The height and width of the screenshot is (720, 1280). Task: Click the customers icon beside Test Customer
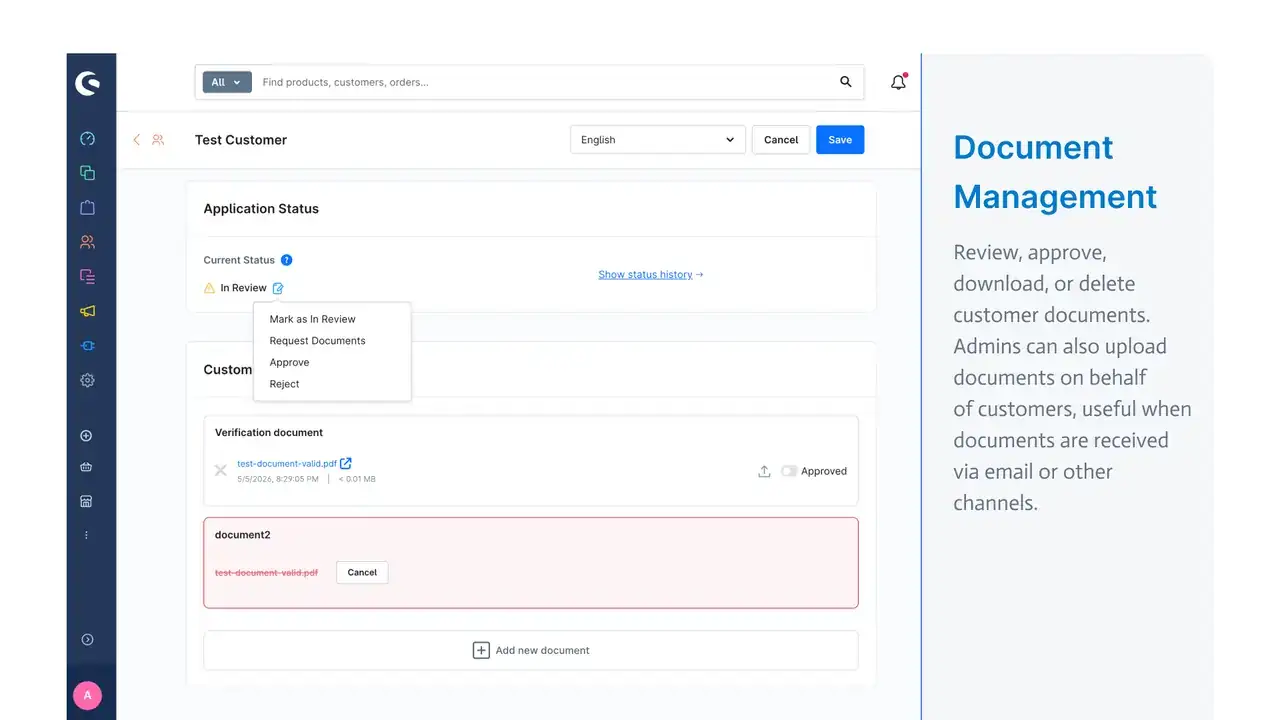[158, 140]
